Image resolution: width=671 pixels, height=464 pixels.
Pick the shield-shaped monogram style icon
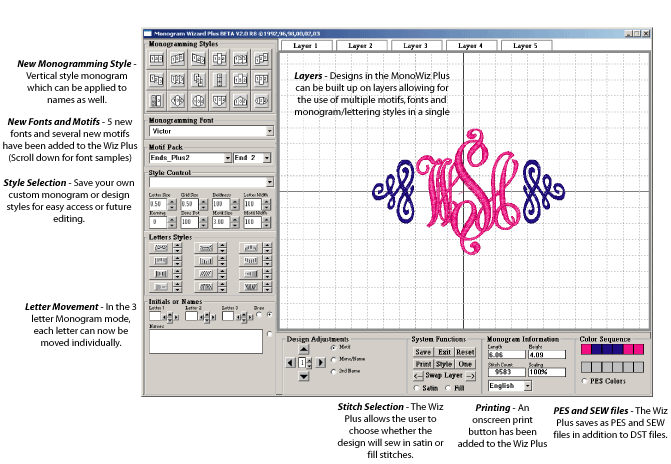(x=219, y=101)
